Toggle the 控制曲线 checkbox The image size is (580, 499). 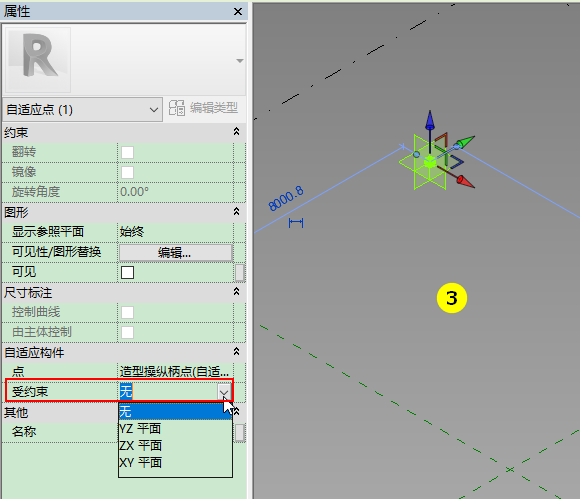coord(127,312)
